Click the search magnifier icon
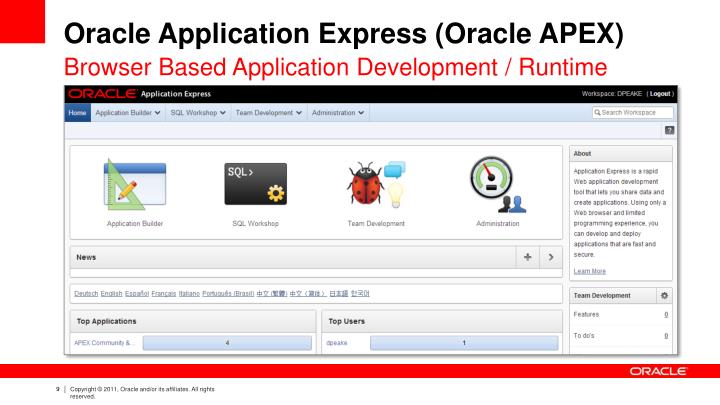The height and width of the screenshot is (405, 720). pyautogui.click(x=597, y=112)
